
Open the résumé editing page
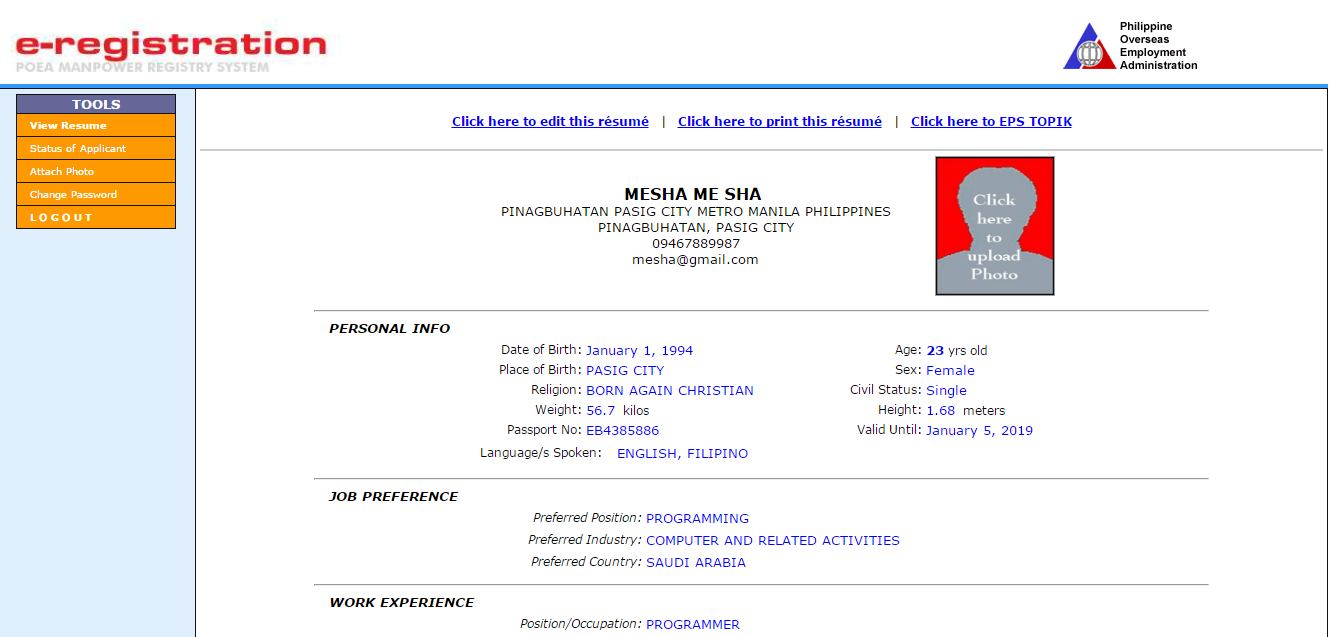pos(550,121)
